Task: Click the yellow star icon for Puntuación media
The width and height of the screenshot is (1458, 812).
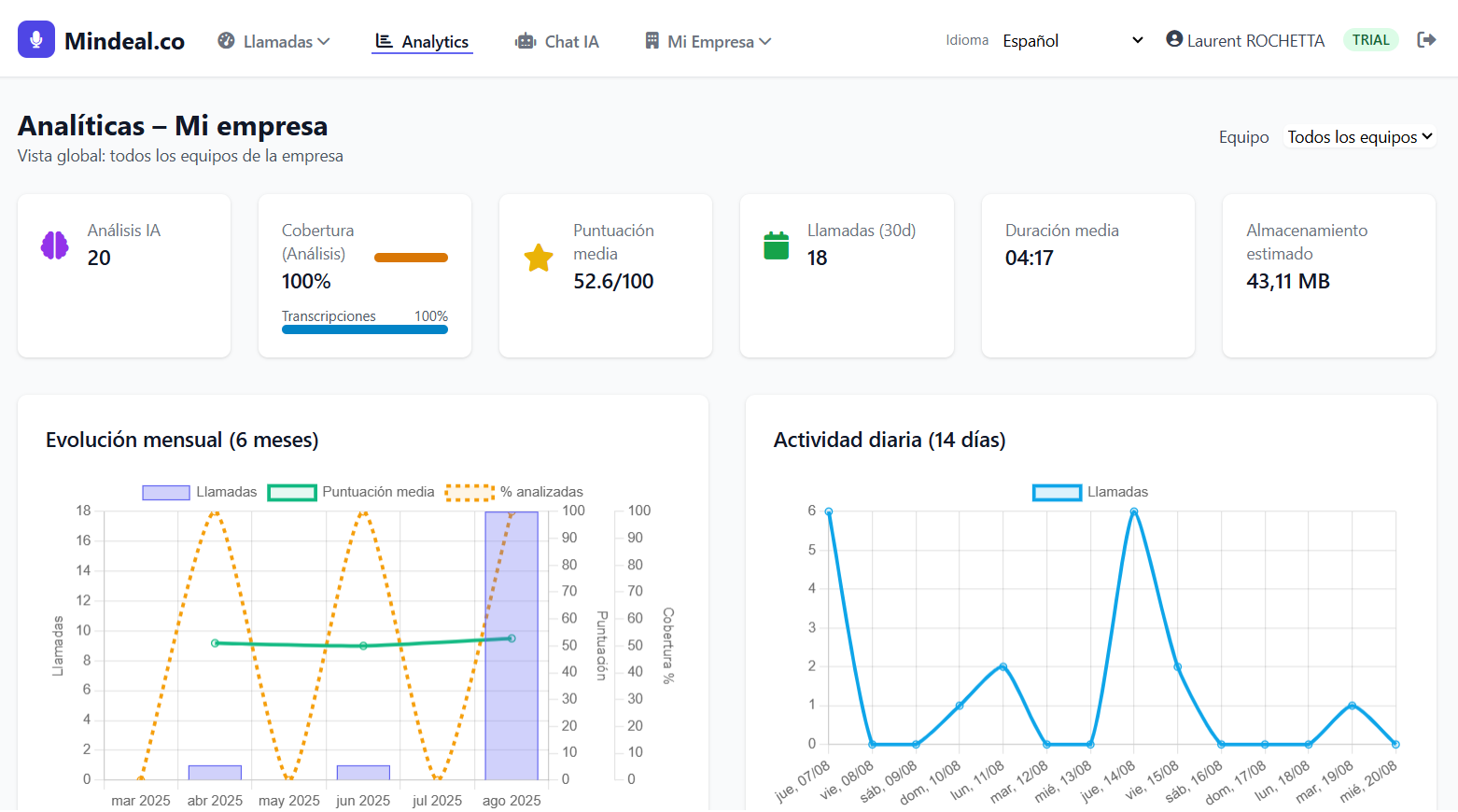Action: point(538,259)
